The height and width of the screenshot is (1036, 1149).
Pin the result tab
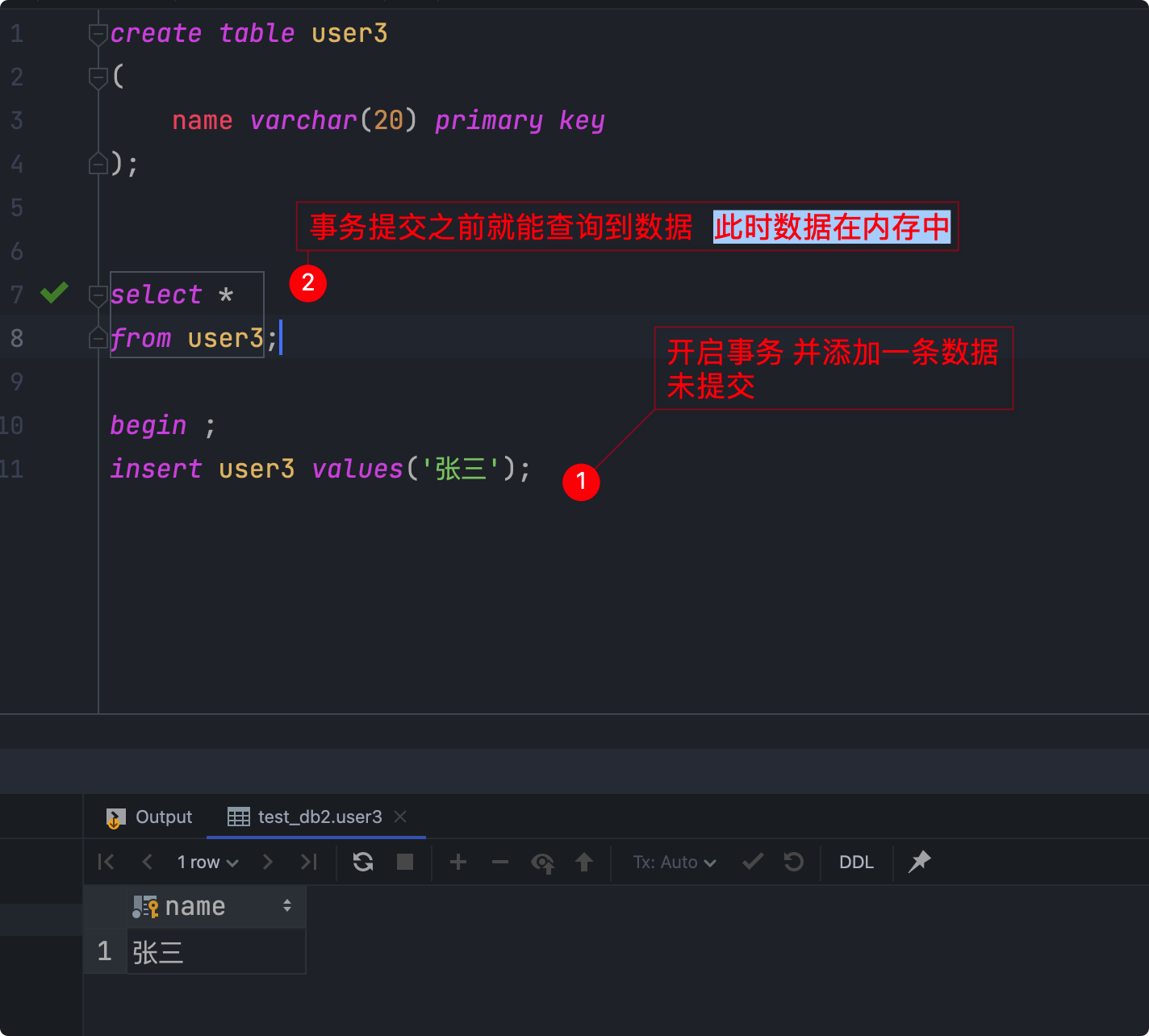click(920, 862)
